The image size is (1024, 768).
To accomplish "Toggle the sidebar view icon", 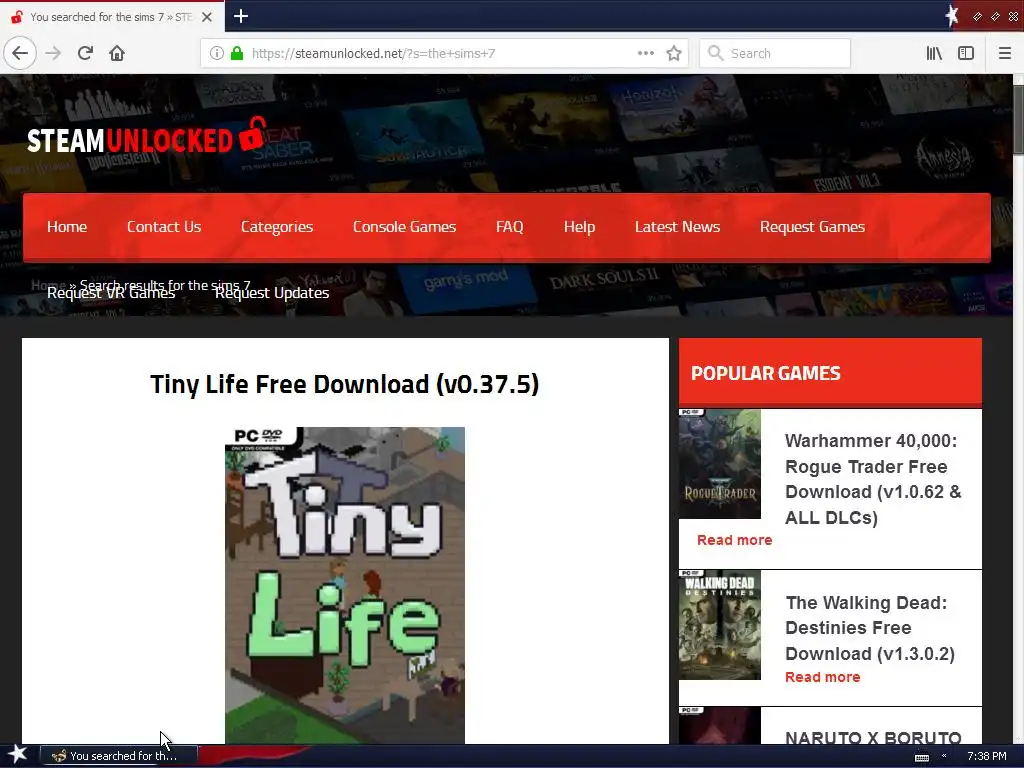I will click(x=966, y=53).
